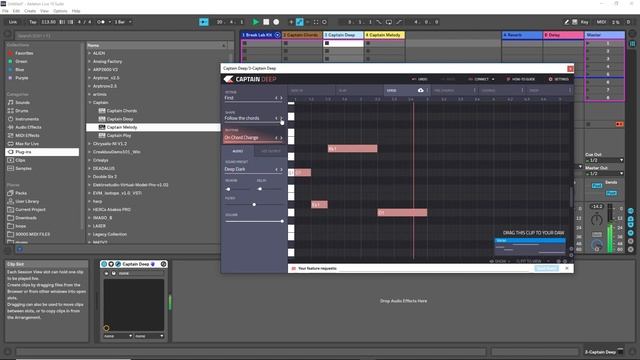Click Undo in Captain Deep

point(420,79)
